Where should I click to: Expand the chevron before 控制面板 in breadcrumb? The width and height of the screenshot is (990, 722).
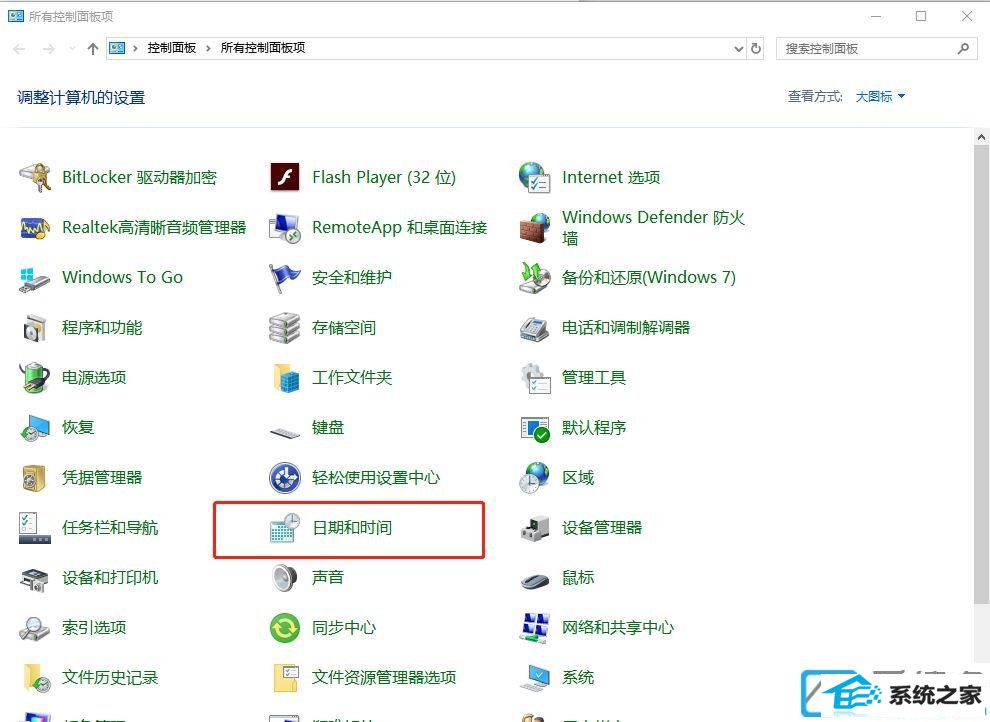tap(136, 48)
